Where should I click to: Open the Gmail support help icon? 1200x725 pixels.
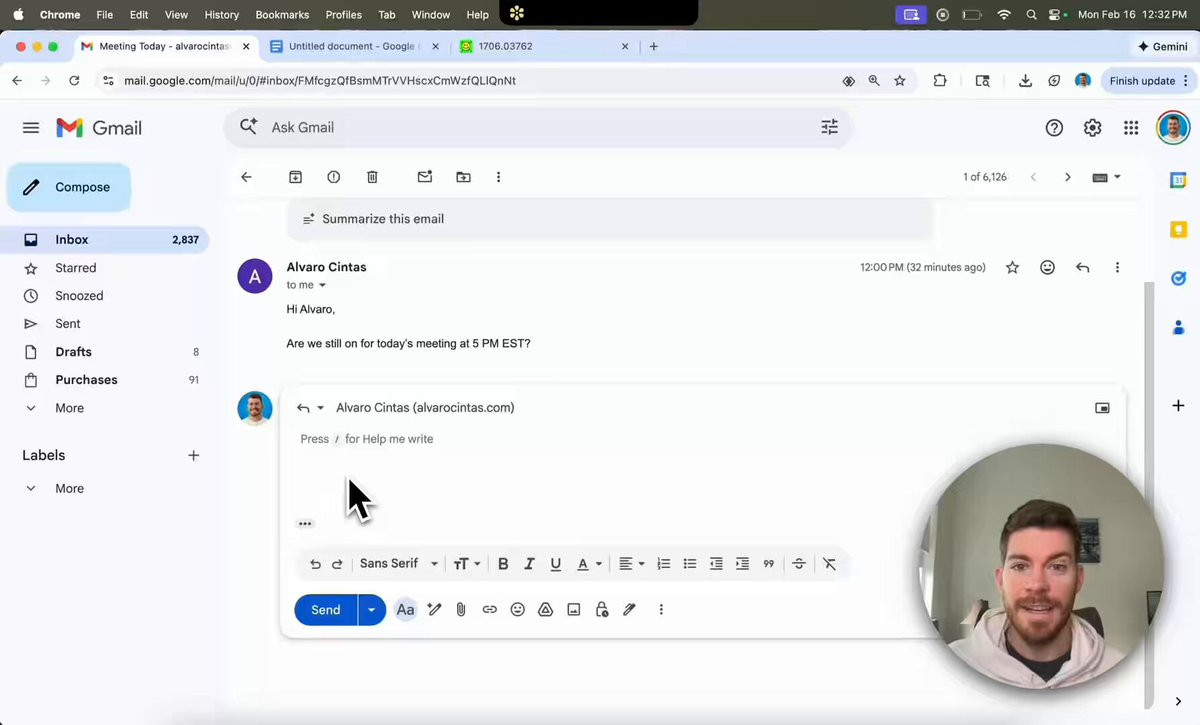[1054, 128]
